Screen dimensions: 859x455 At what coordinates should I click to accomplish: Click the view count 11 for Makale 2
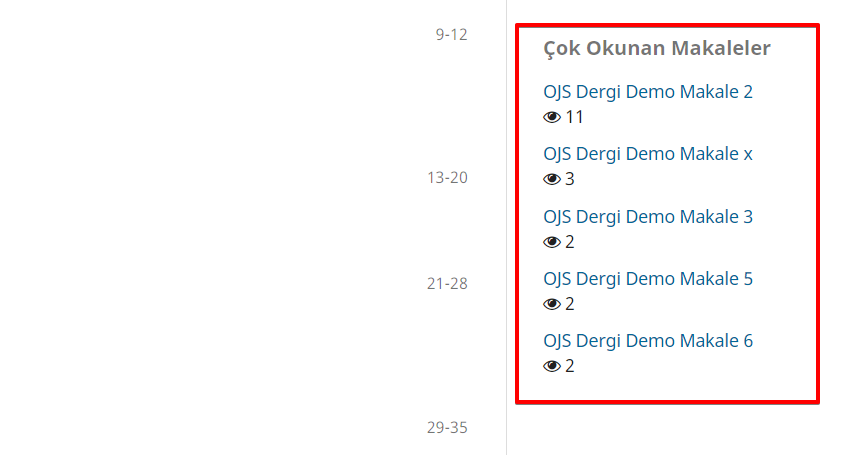[574, 117]
